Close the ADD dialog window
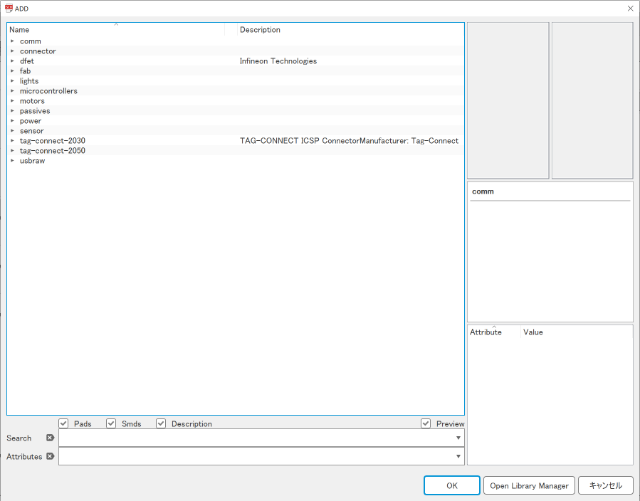The width and height of the screenshot is (640, 501). [x=630, y=8]
